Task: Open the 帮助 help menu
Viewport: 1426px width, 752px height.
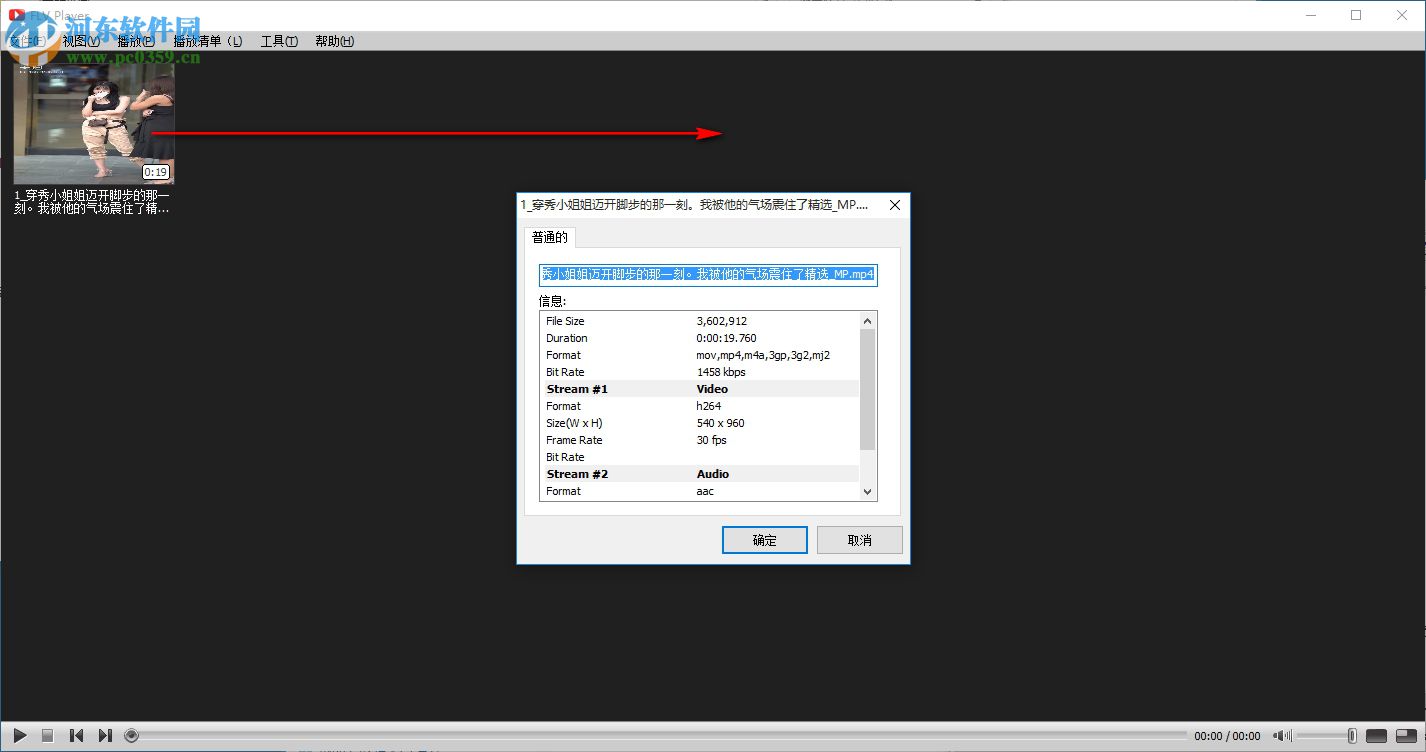Action: tap(334, 41)
